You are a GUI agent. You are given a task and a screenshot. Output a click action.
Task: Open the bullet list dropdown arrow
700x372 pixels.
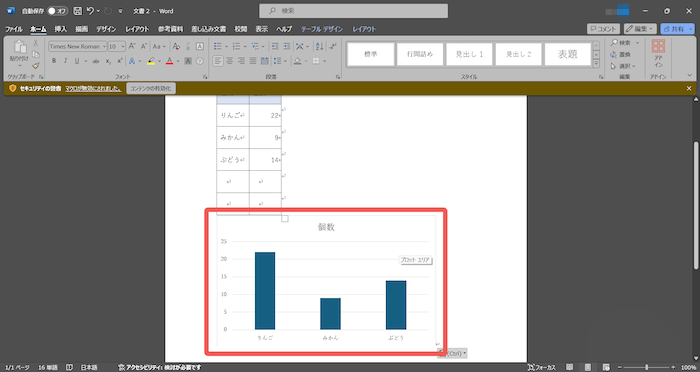pos(226,46)
